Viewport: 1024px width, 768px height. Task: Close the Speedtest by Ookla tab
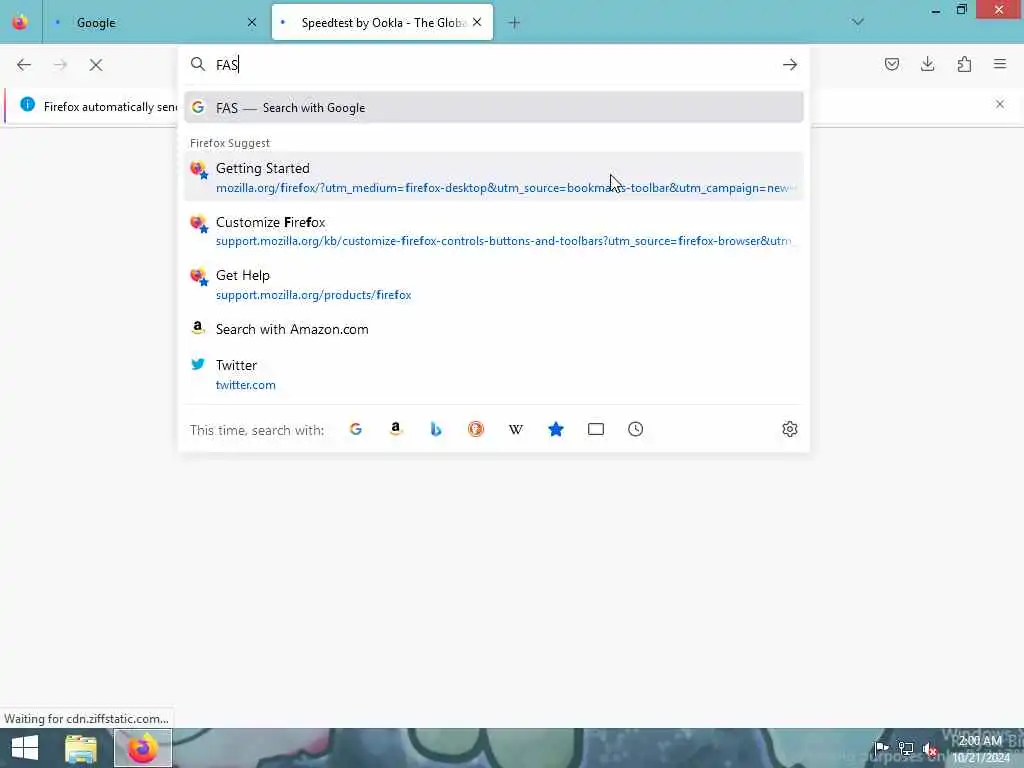[477, 23]
